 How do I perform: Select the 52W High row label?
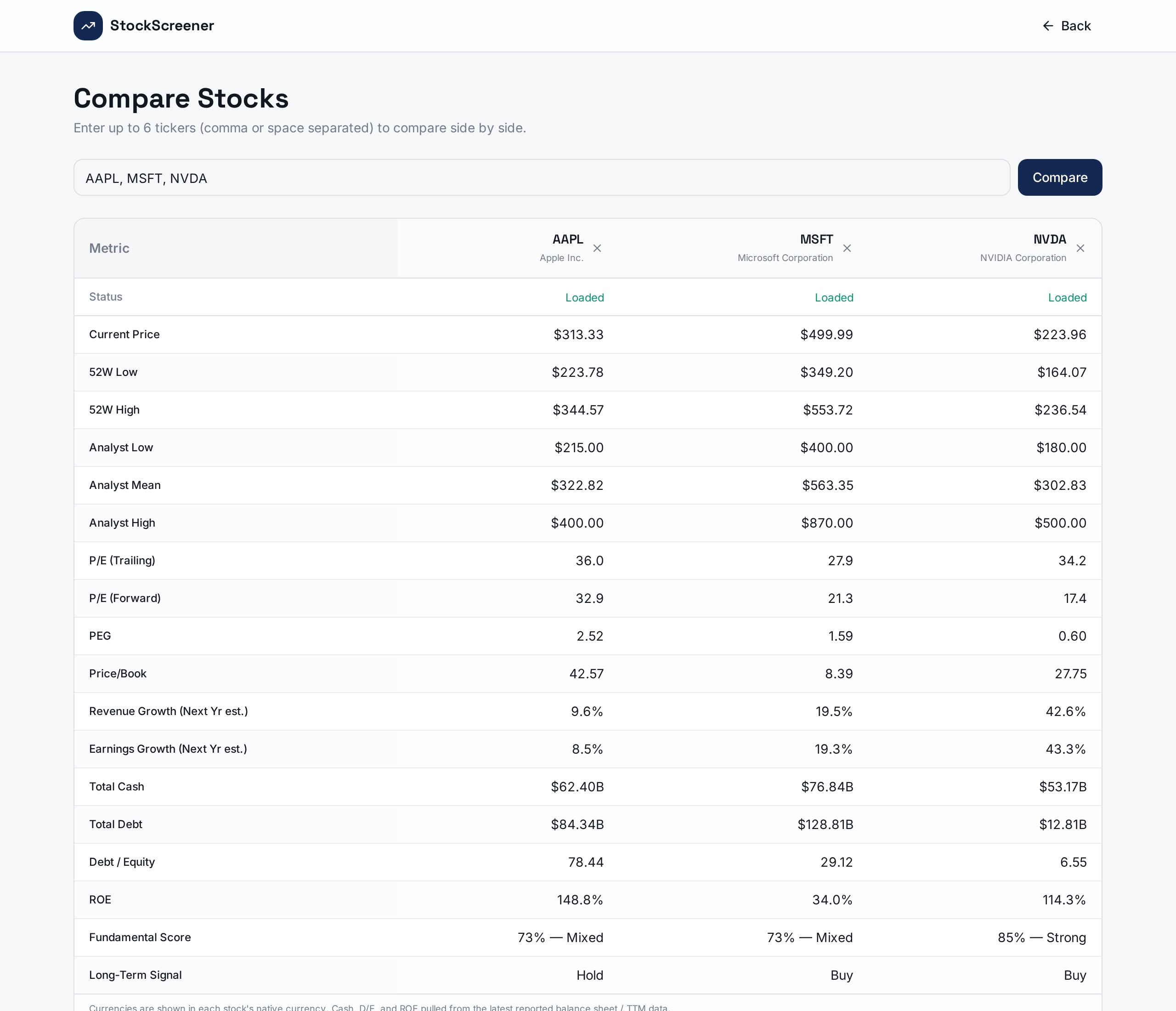pos(114,410)
